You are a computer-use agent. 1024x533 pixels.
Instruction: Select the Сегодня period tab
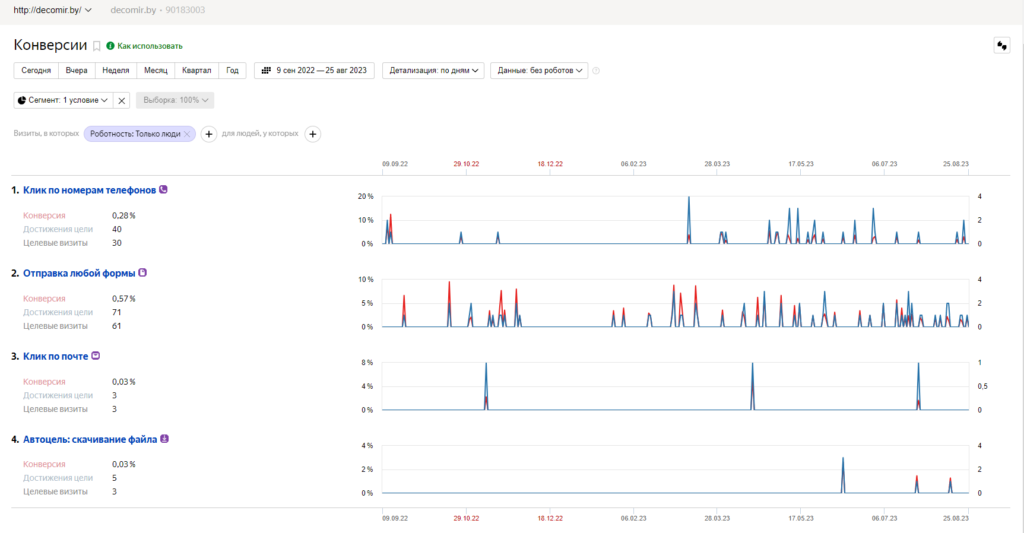(36, 71)
